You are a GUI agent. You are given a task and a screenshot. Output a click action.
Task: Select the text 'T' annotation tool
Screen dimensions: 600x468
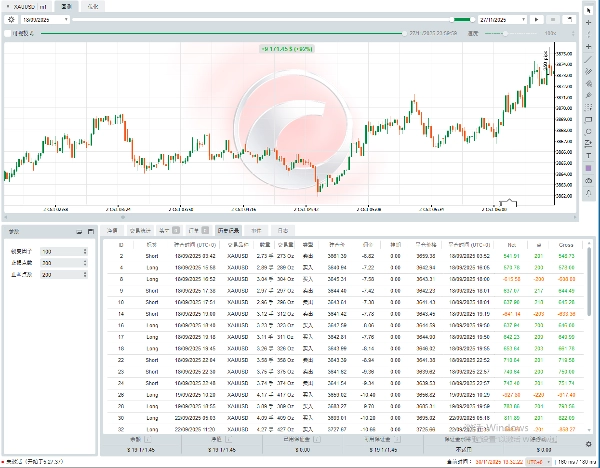click(x=589, y=156)
